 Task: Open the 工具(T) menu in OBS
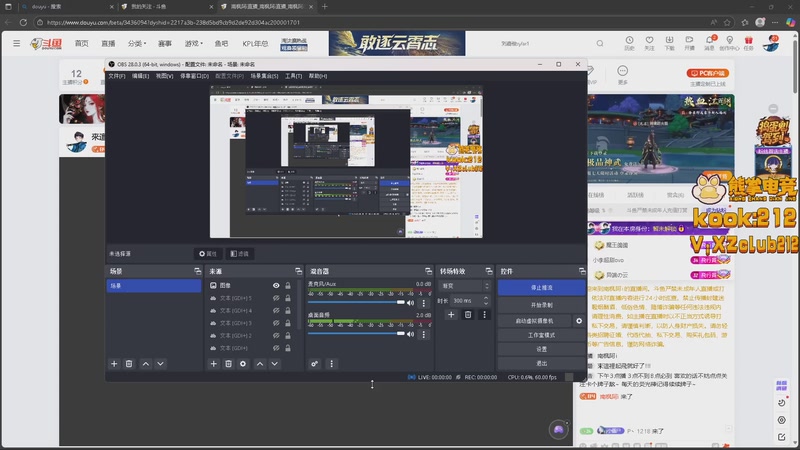click(x=293, y=76)
